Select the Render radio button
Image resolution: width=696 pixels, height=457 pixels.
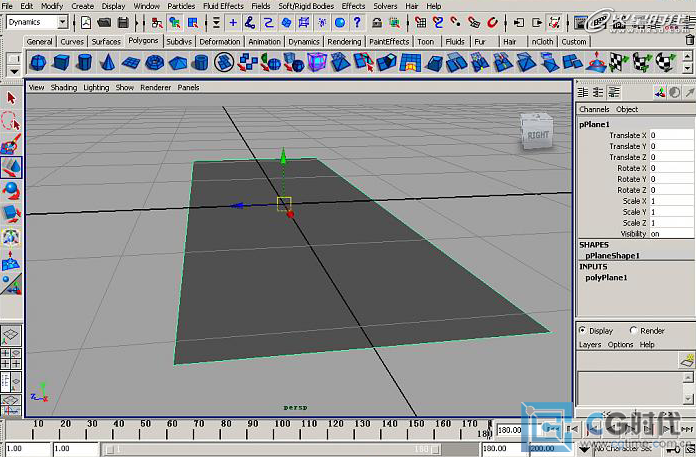[634, 330]
